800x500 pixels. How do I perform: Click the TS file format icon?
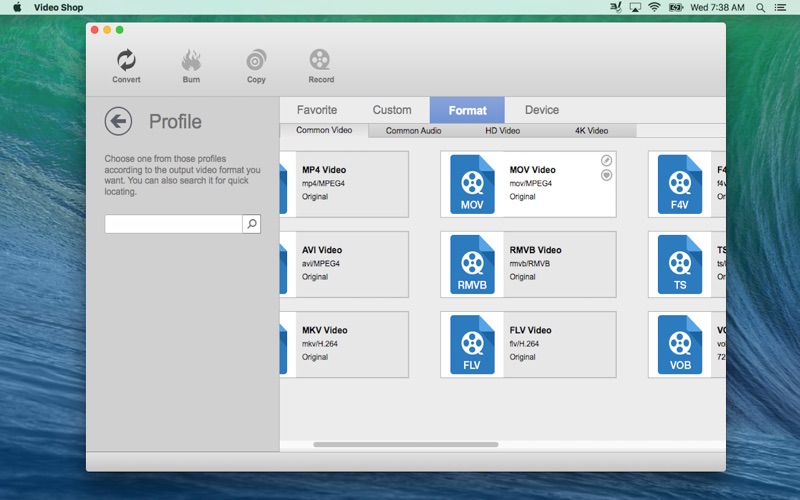[x=680, y=264]
